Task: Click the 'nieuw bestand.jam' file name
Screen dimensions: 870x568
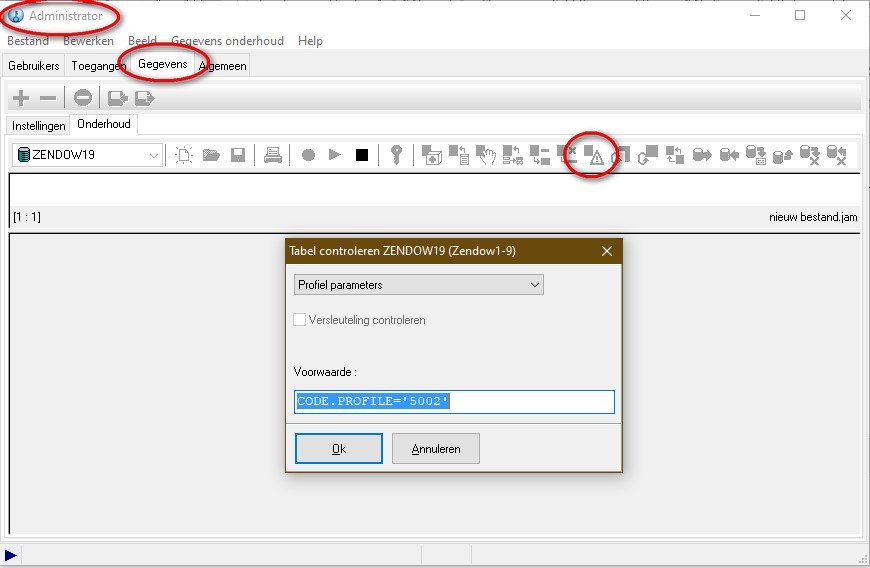Action: (813, 217)
